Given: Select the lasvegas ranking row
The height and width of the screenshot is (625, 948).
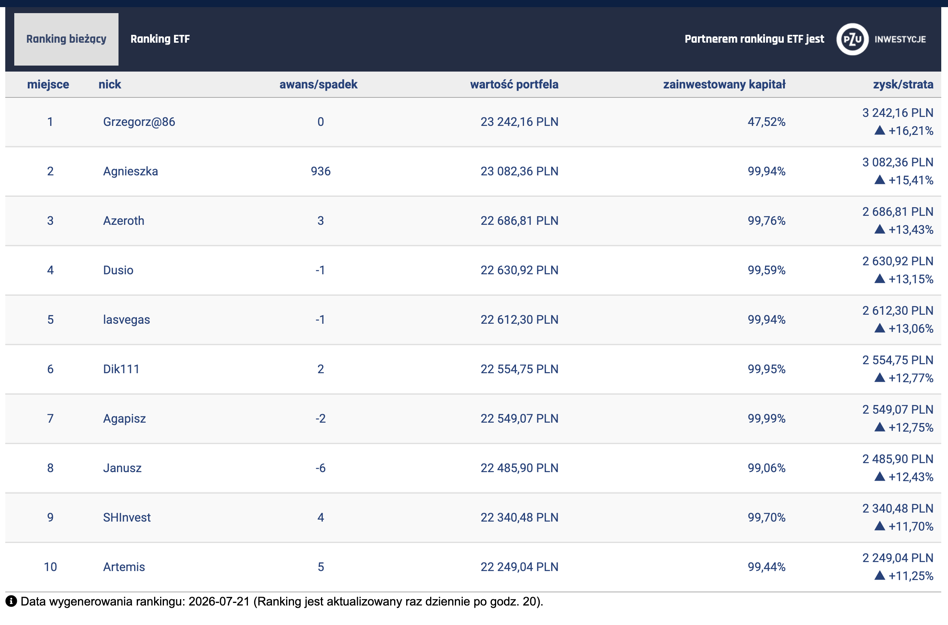Looking at the screenshot, I should click(473, 320).
